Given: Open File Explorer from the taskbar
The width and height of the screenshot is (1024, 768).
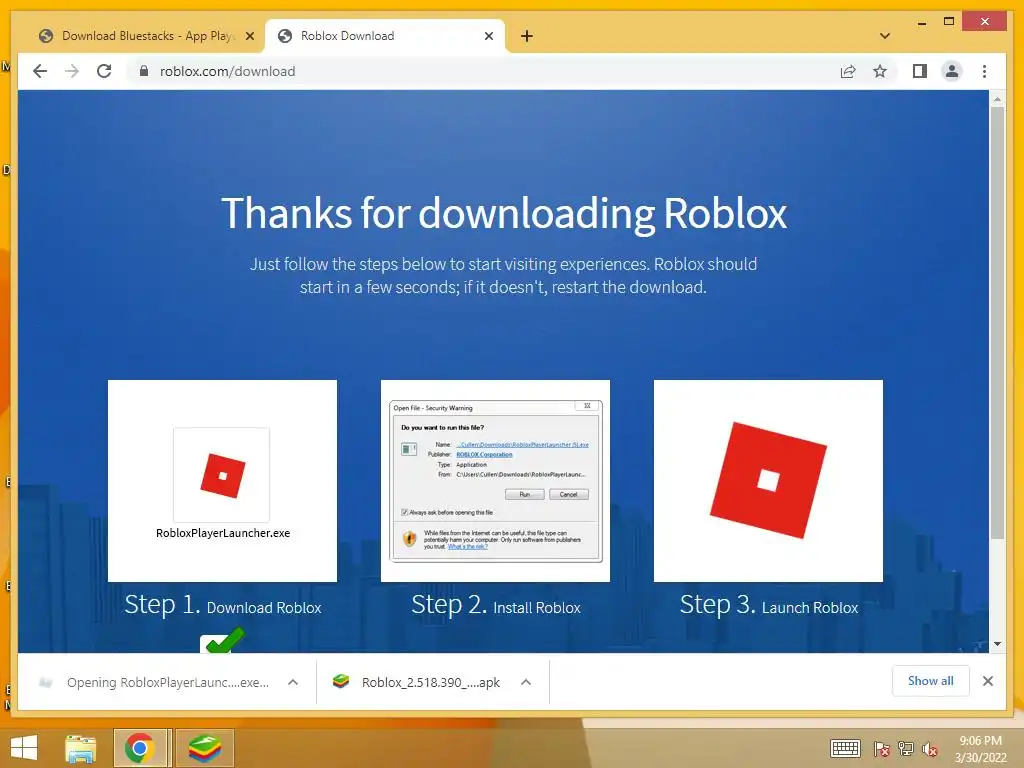Looking at the screenshot, I should [x=81, y=748].
